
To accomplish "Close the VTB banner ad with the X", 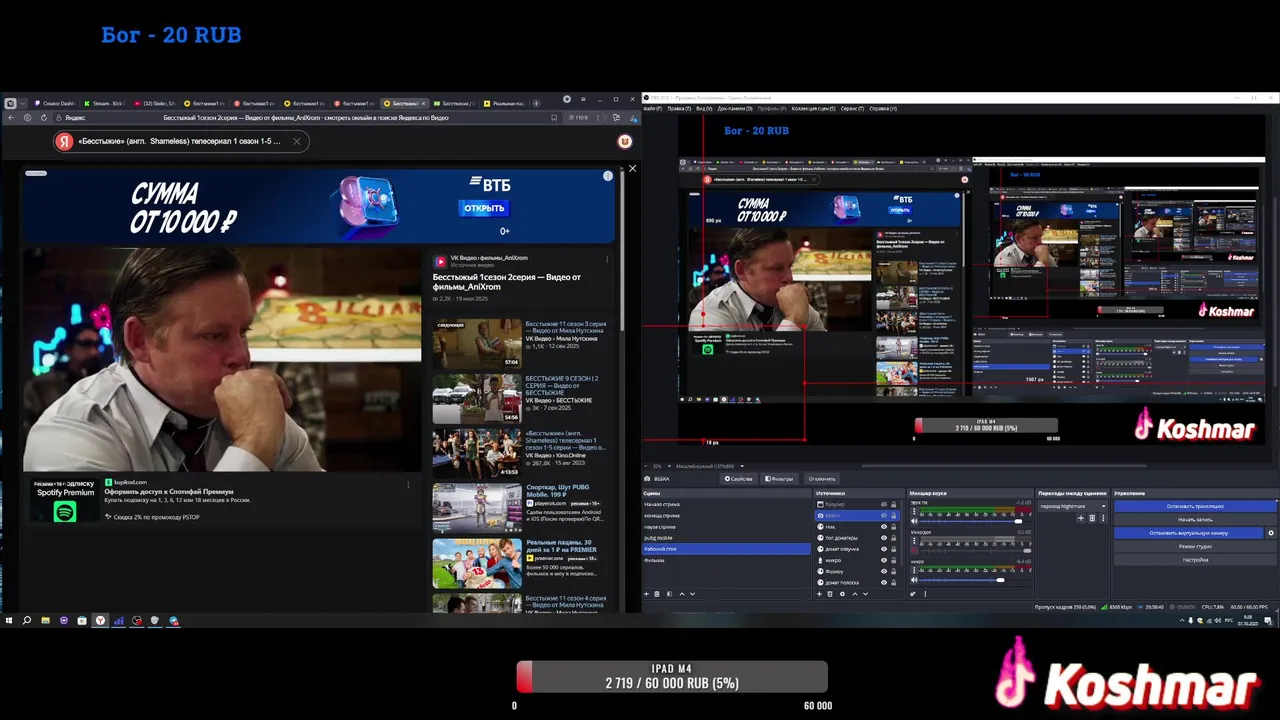I will point(632,168).
